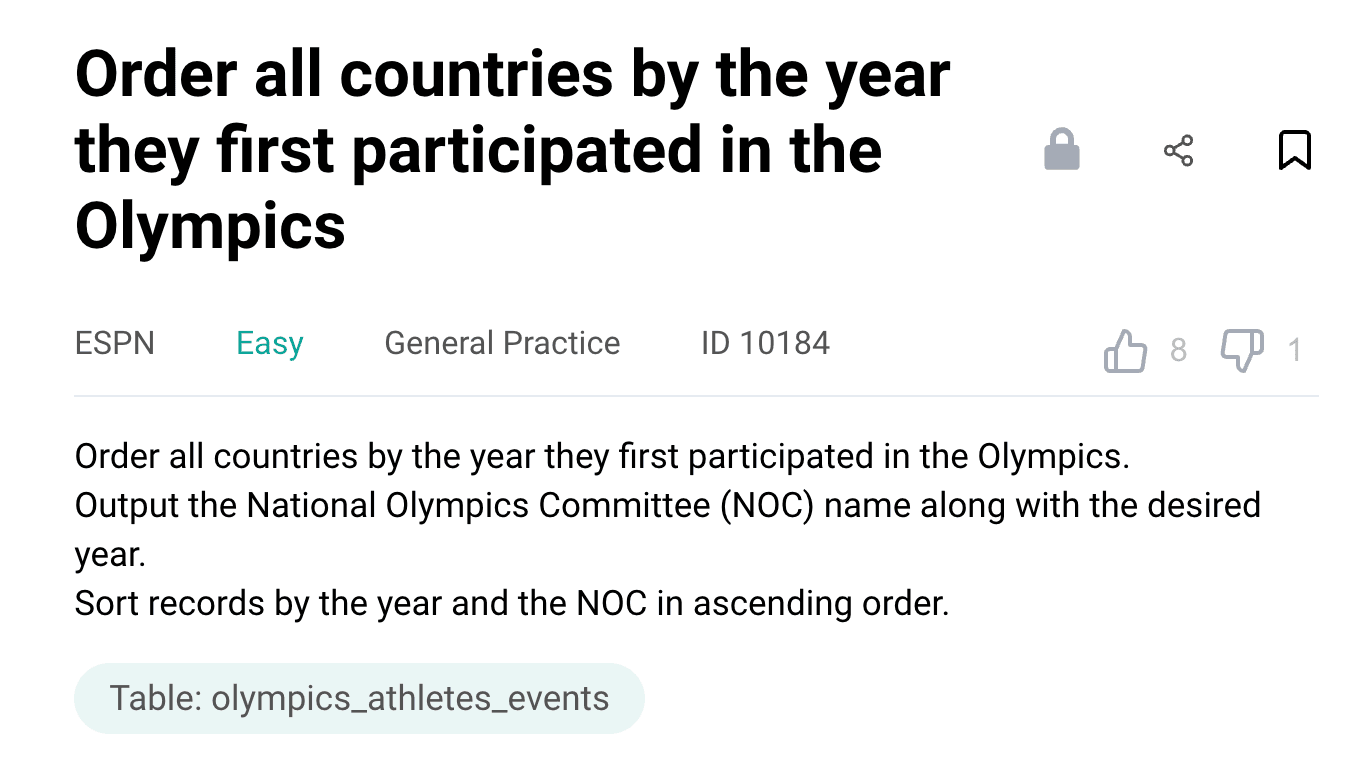Viewport: 1351px width, 775px height.
Task: Click the lock icon beside the title
Action: [x=1061, y=151]
